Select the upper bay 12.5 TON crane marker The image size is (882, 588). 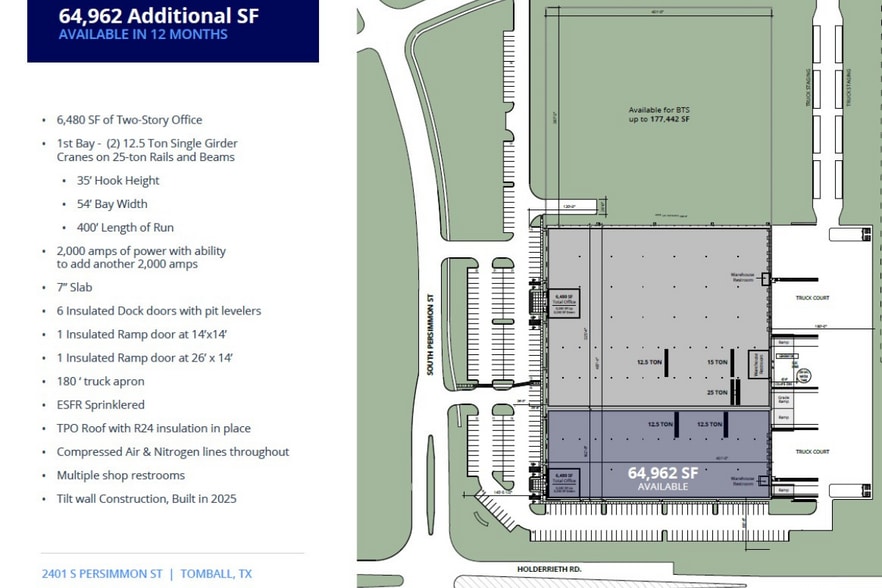651,361
